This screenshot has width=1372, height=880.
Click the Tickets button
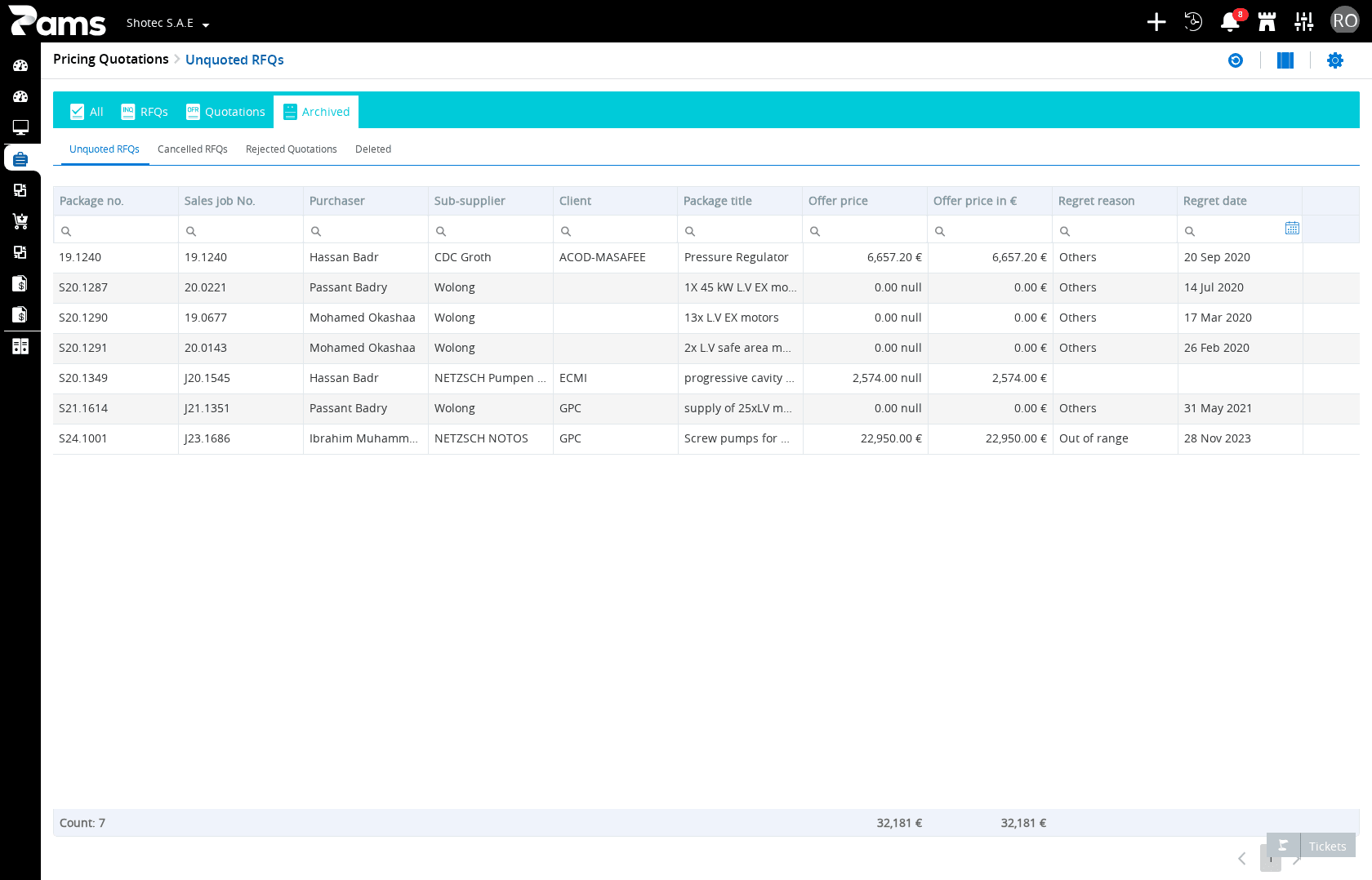pos(1311,846)
